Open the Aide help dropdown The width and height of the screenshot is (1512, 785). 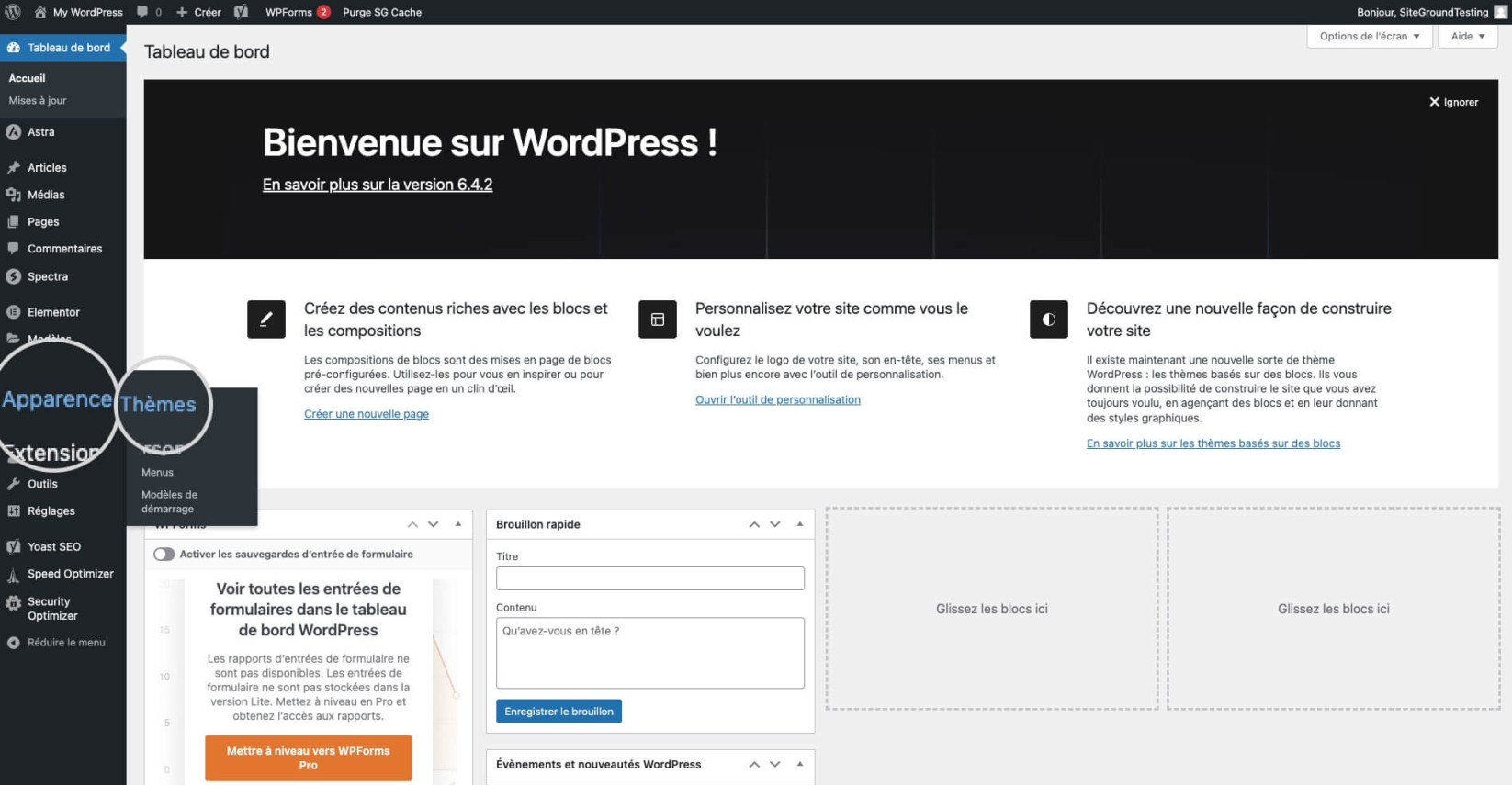1468,37
